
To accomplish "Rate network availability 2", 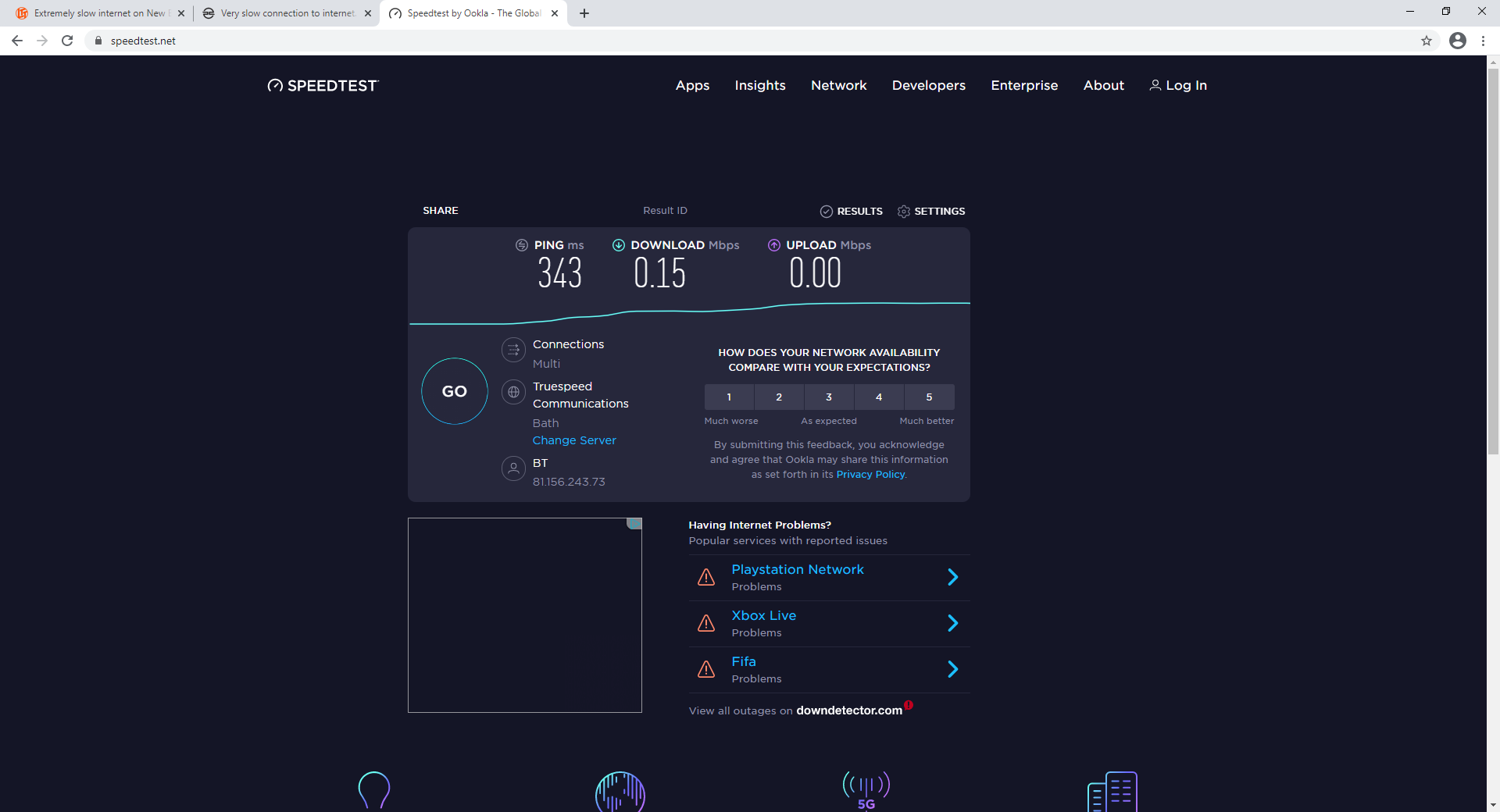I will pos(779,397).
